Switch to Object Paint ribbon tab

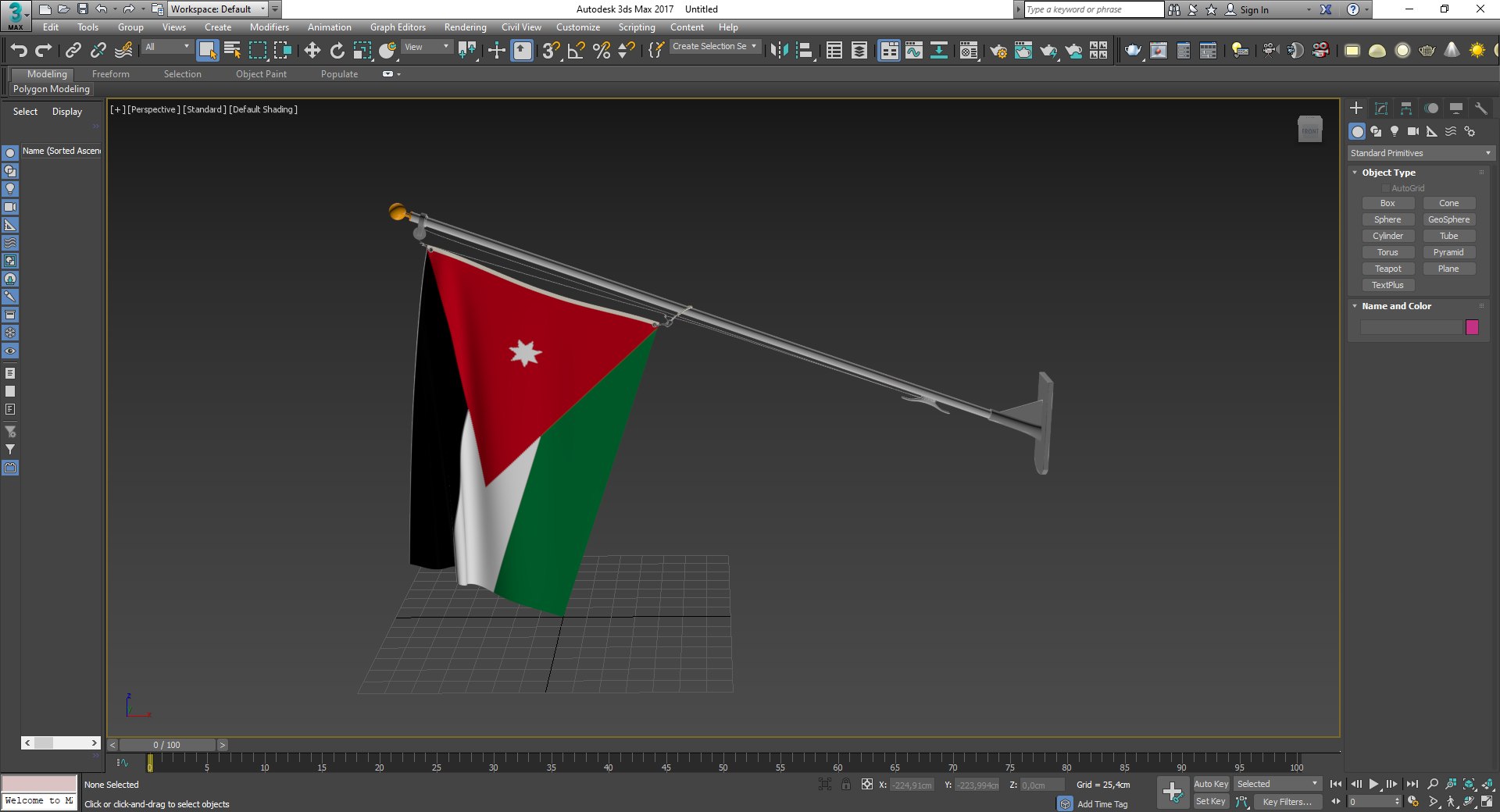point(261,74)
